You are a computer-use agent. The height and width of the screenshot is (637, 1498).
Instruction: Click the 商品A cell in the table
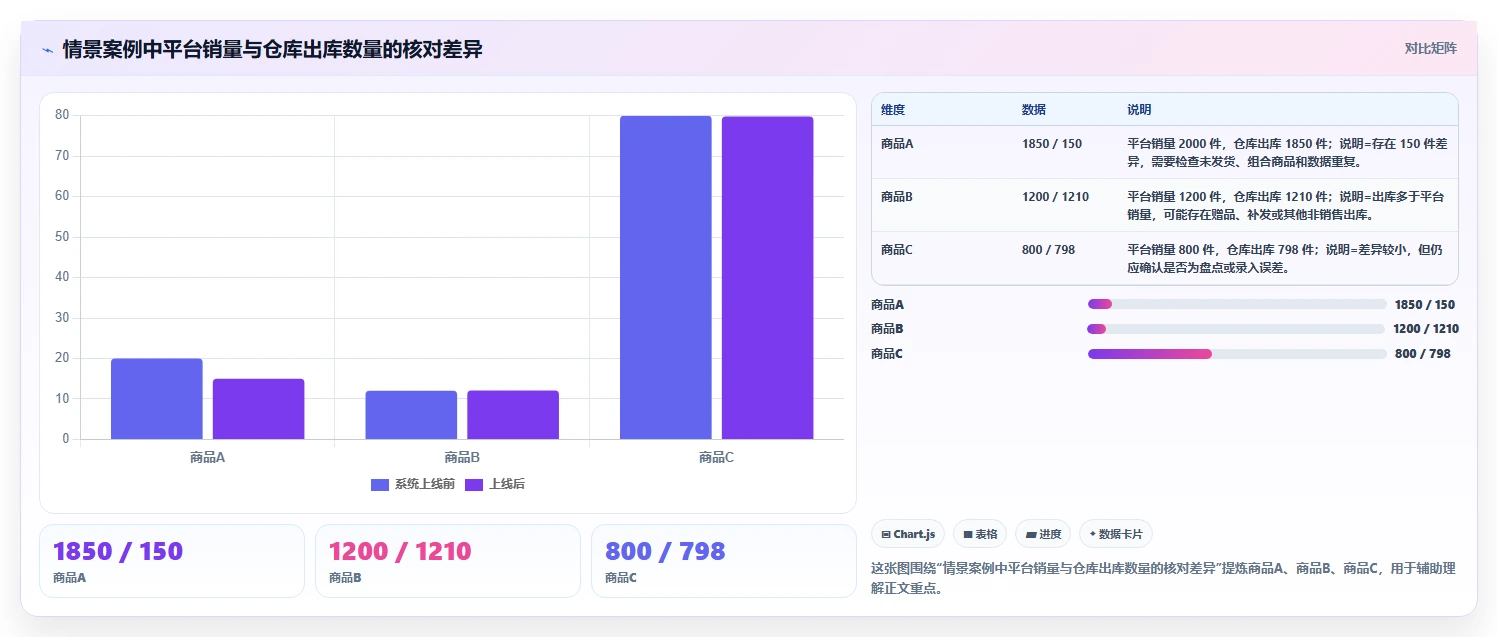pyautogui.click(x=897, y=144)
